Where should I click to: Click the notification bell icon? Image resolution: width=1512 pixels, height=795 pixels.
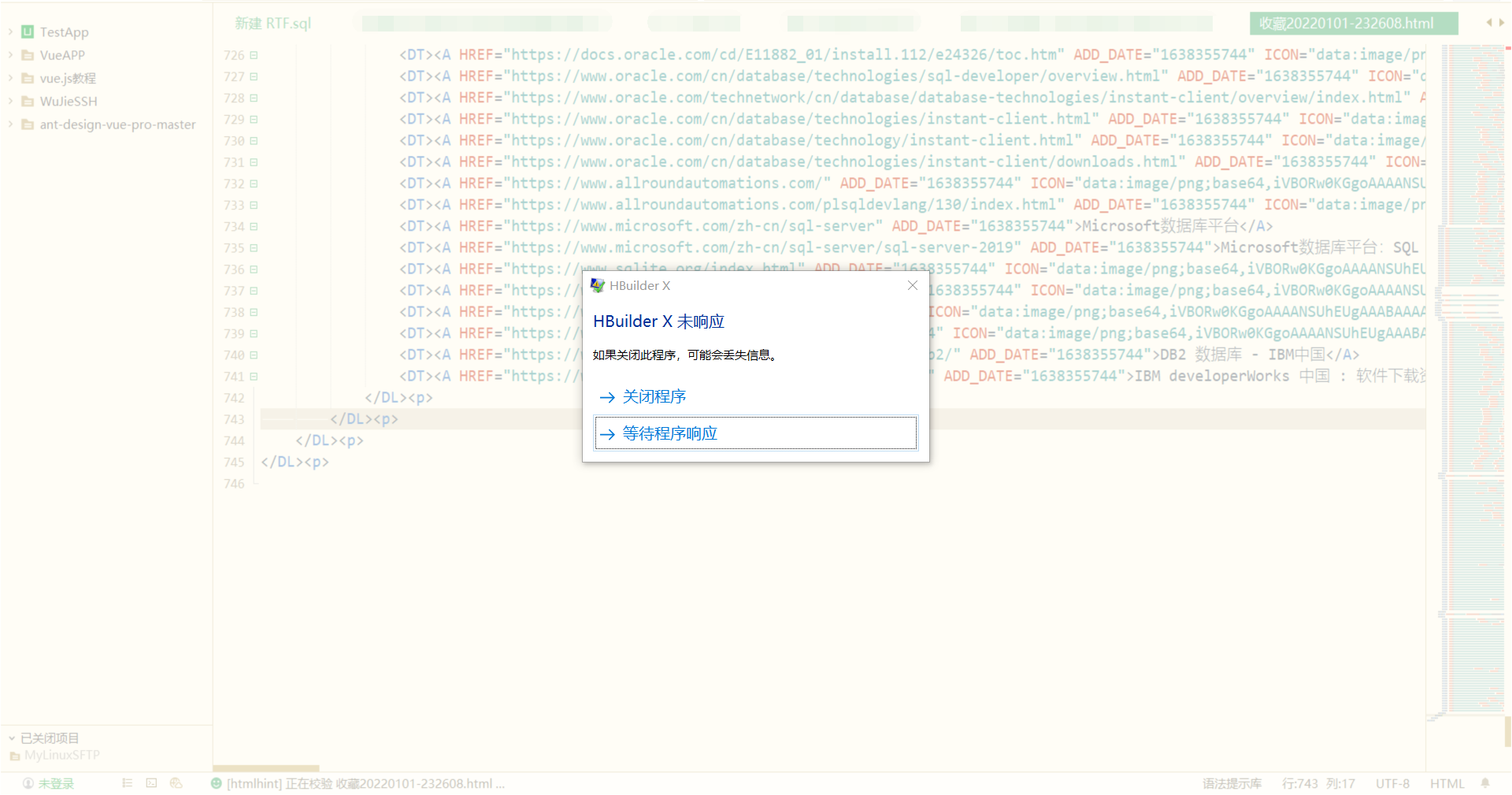tap(1485, 783)
